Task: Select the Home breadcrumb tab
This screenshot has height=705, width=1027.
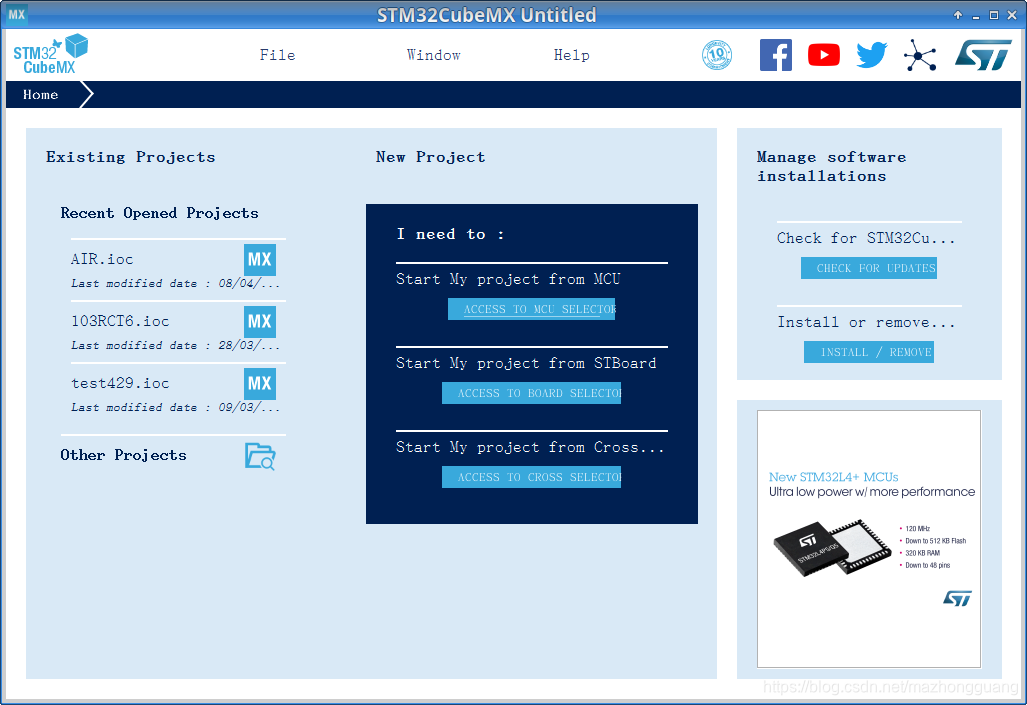Action: (x=41, y=94)
